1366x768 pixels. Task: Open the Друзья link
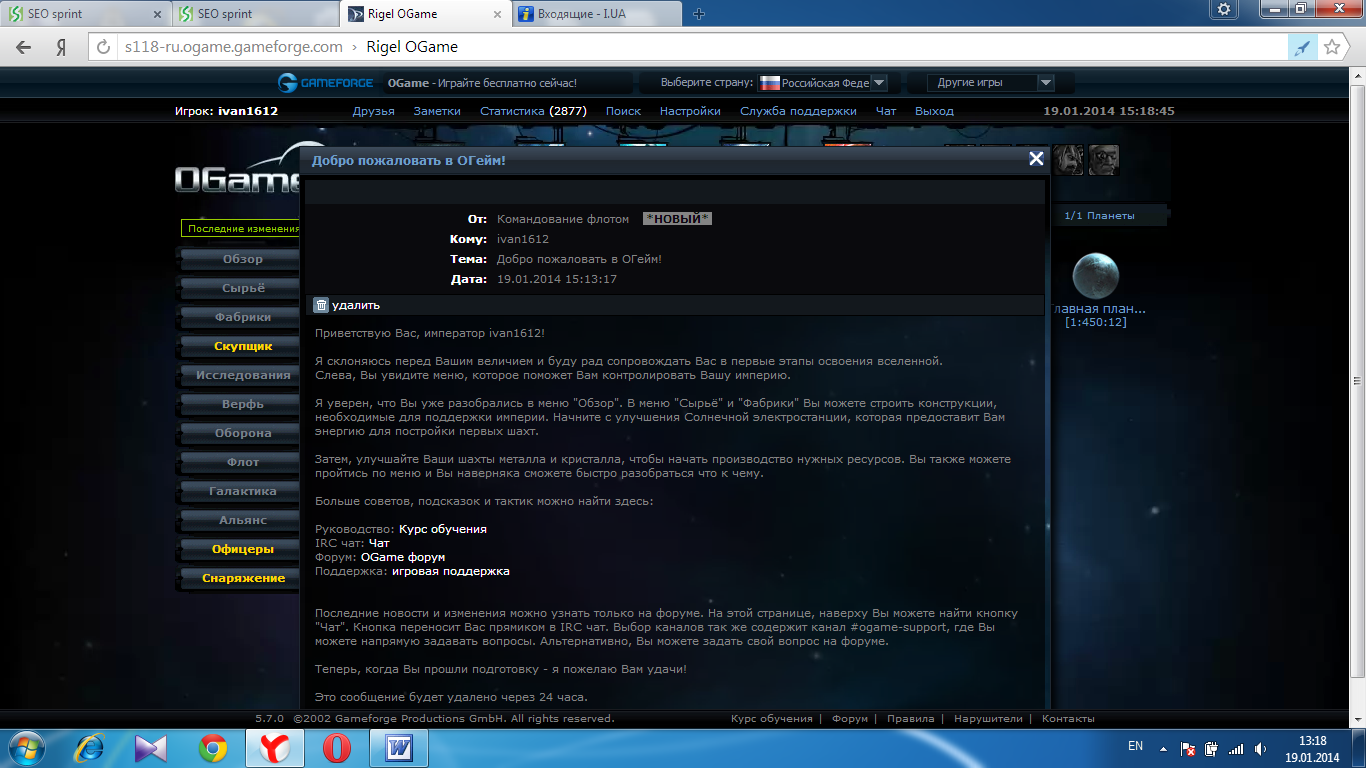click(373, 111)
